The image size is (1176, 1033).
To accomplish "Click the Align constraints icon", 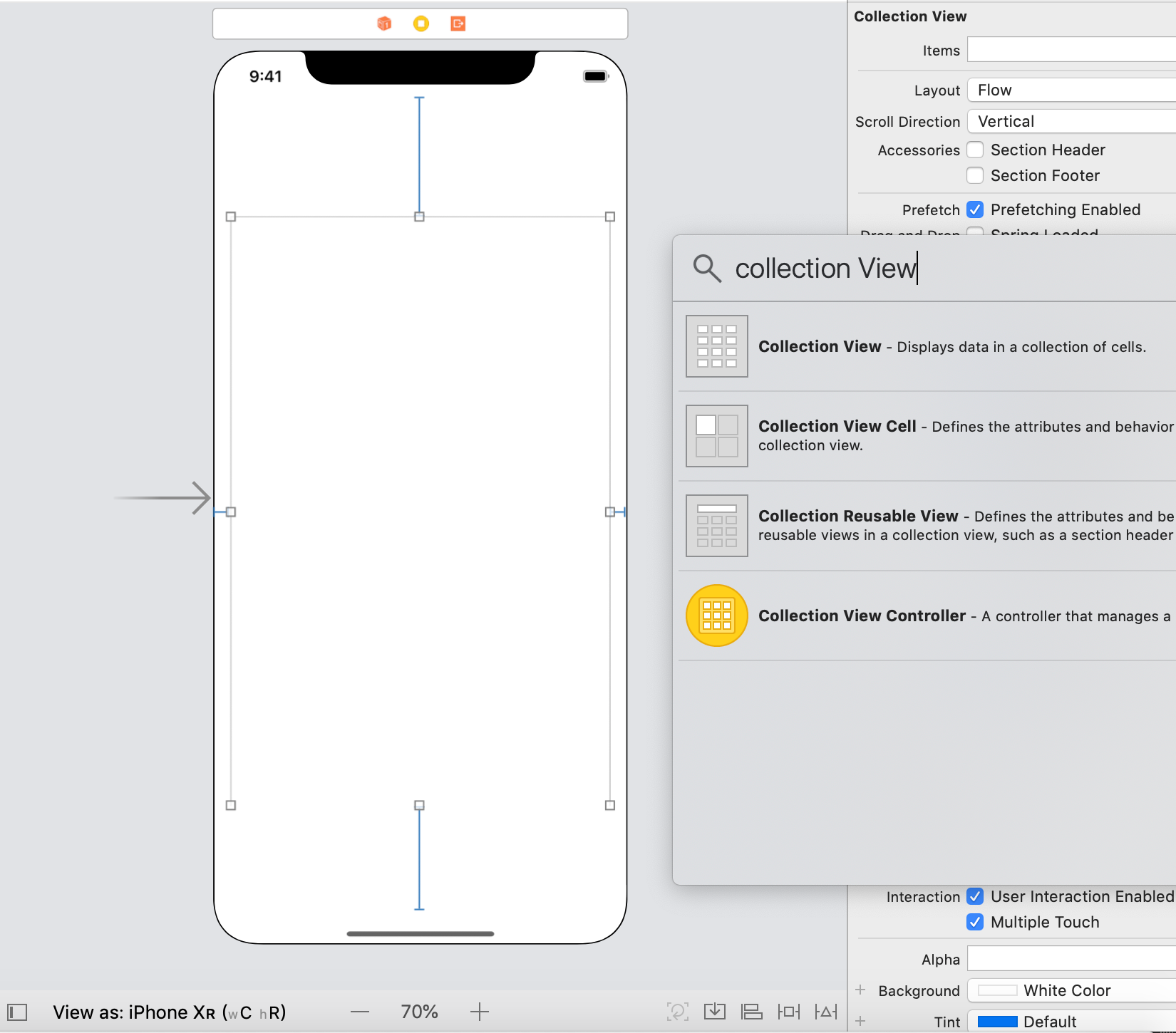I will (752, 1011).
